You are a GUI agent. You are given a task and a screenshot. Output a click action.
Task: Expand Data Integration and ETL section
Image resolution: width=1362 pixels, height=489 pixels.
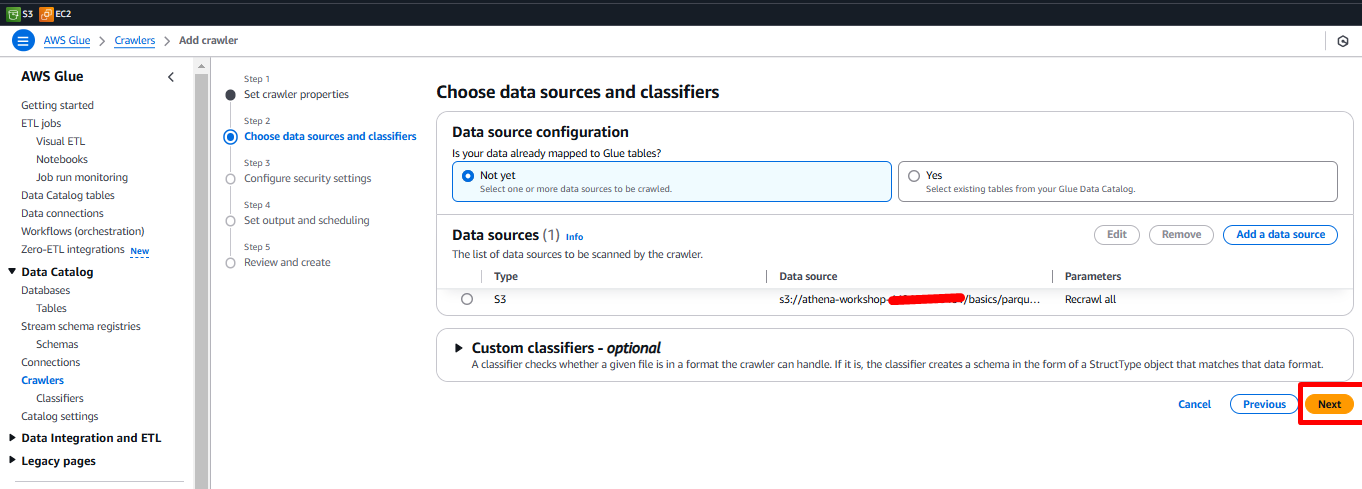pyautogui.click(x=12, y=438)
